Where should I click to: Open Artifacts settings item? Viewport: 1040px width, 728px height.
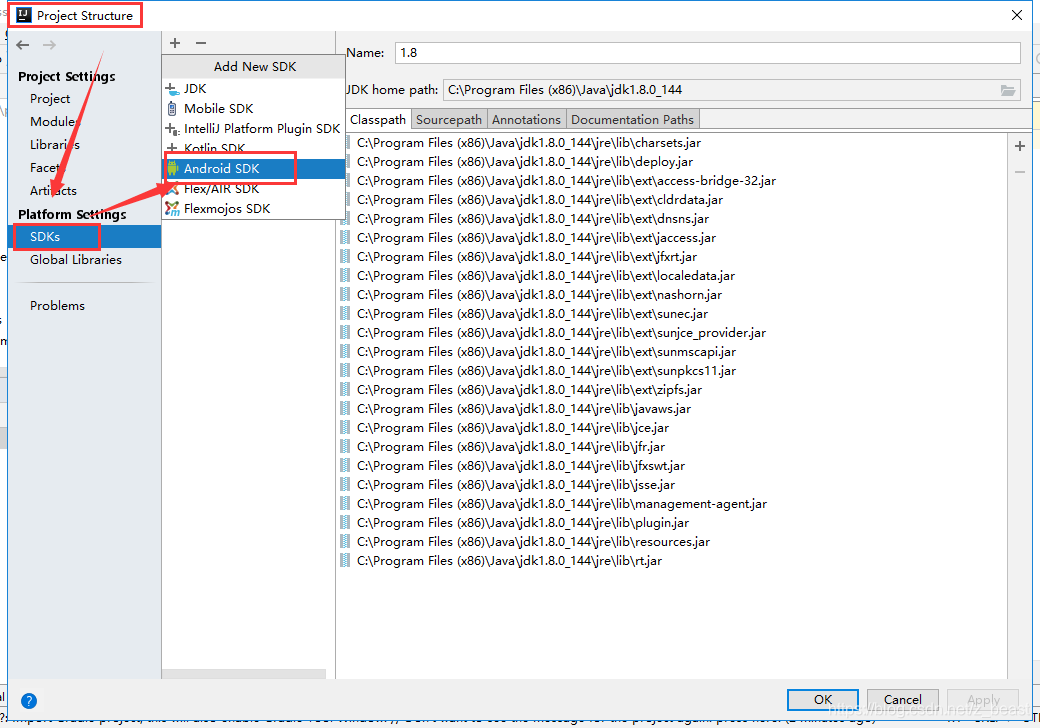(54, 191)
